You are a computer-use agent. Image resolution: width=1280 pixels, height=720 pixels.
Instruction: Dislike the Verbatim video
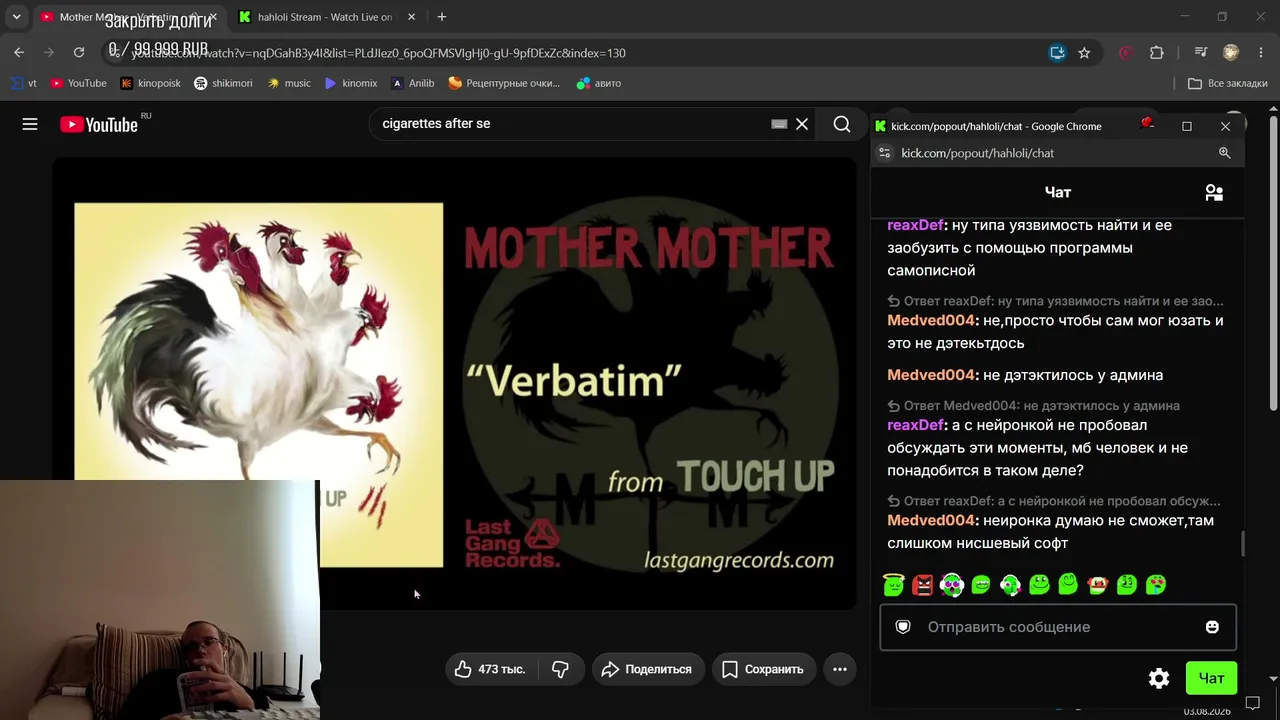tap(561, 669)
